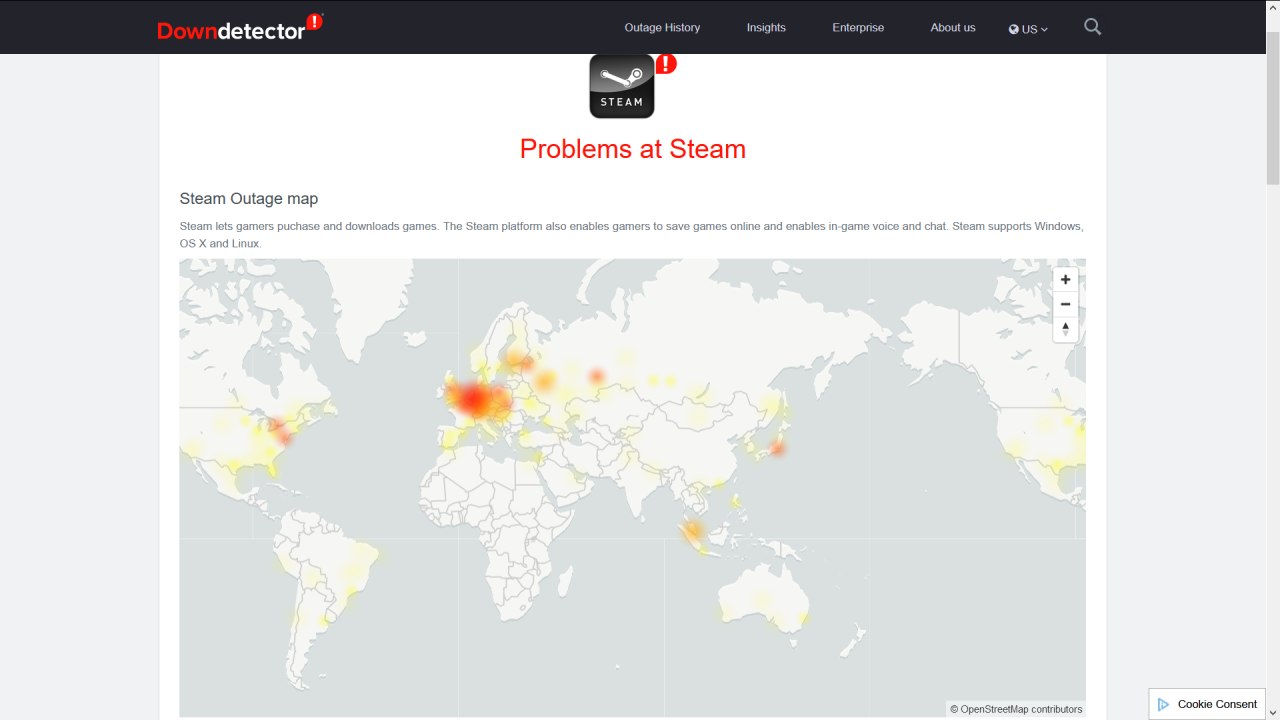Click the red hotspot over Western Europe

473,400
